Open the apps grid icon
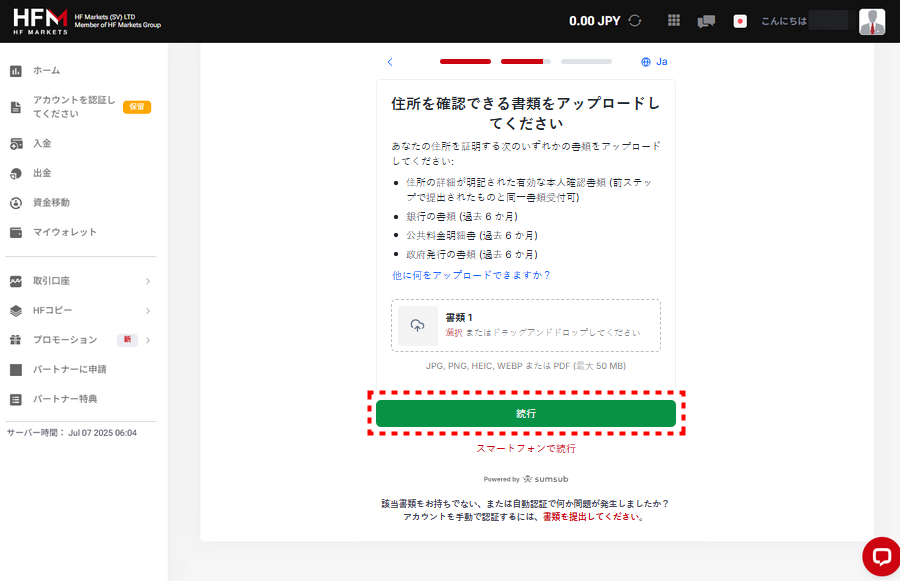This screenshot has height=581, width=900. tap(674, 21)
